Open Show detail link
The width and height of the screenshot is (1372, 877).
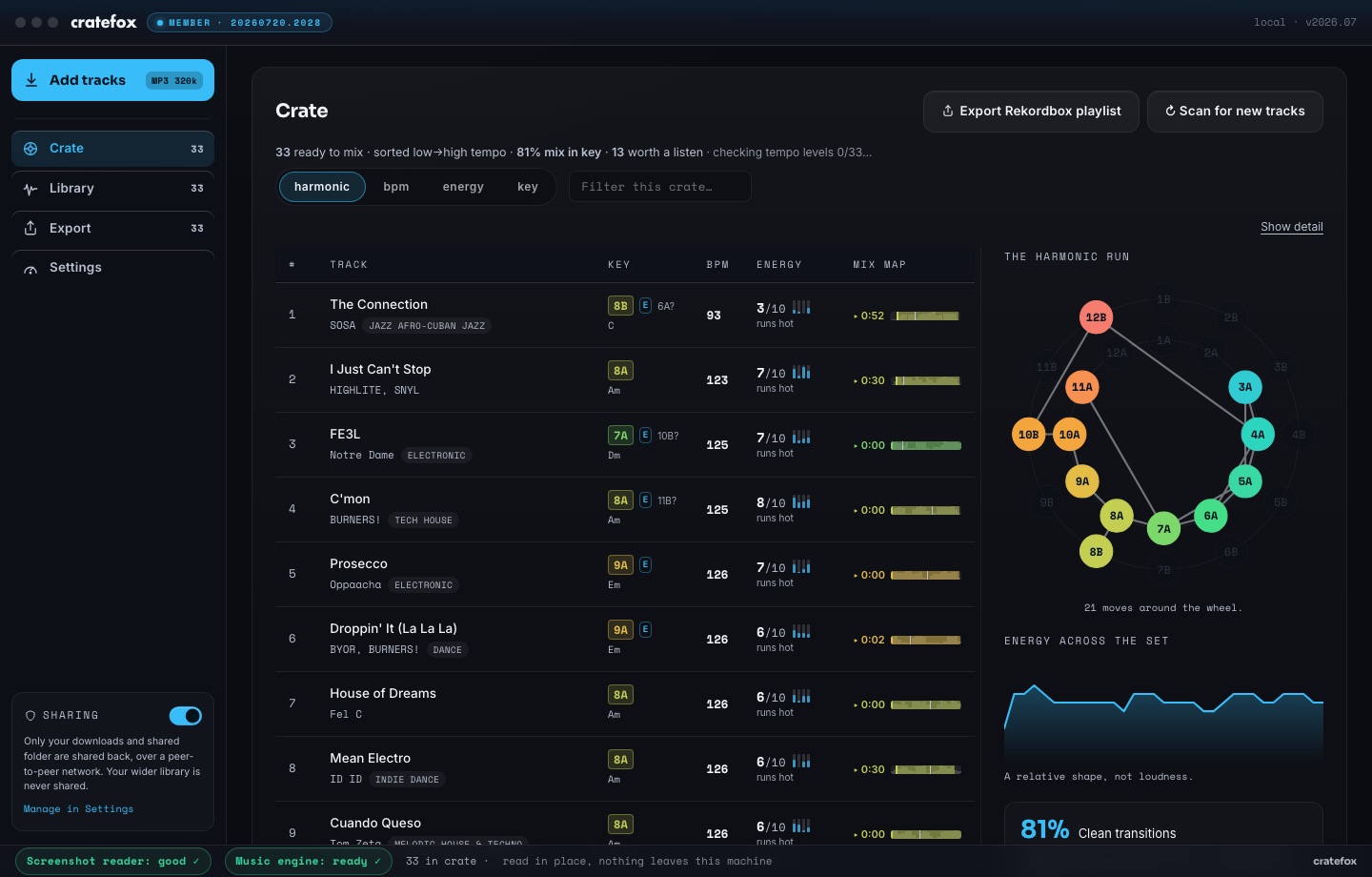1291,227
